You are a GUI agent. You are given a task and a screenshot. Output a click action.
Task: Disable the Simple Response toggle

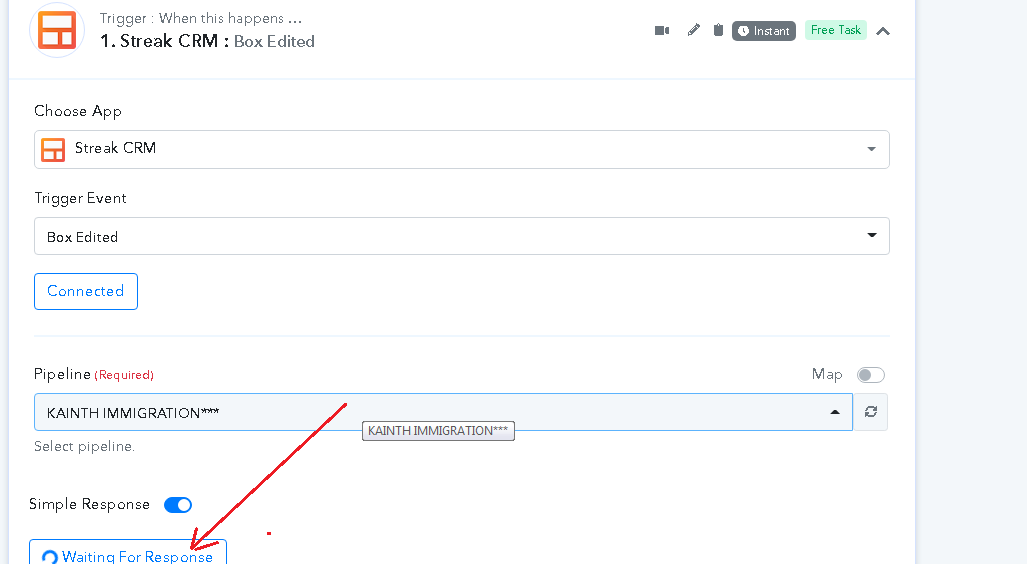[177, 505]
